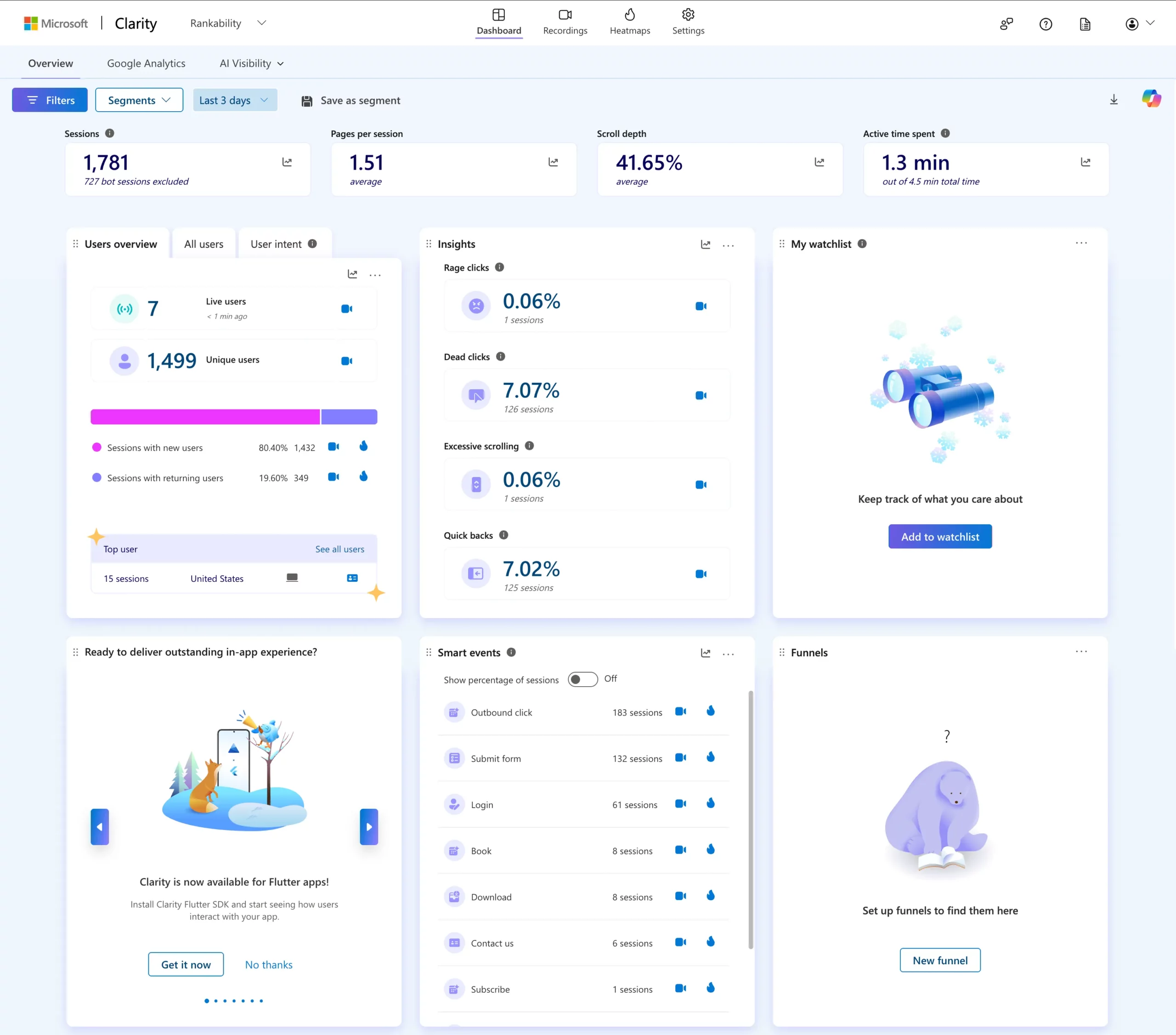Open the Copilot assistant icon
1176x1035 pixels.
point(1151,98)
